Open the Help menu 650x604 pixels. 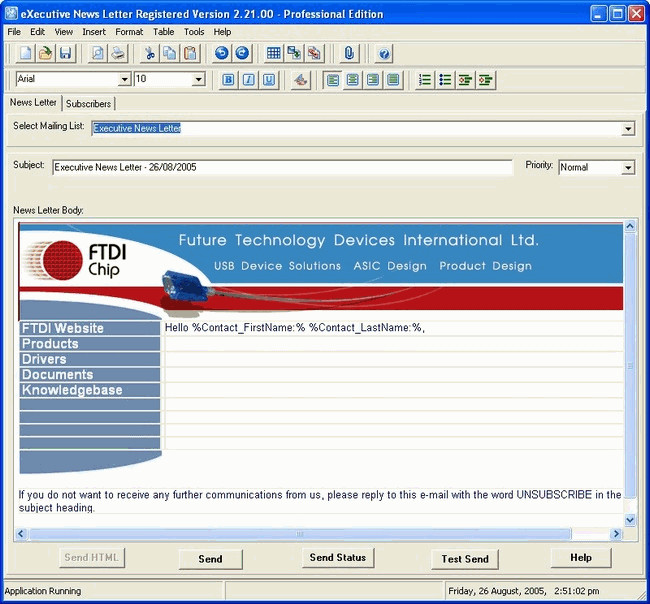[222, 32]
